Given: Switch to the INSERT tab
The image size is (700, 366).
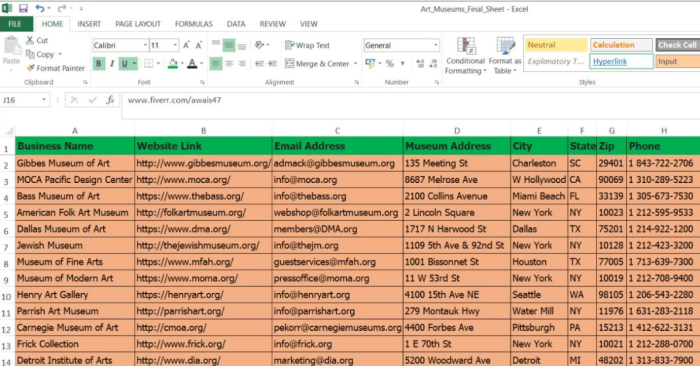Looking at the screenshot, I should (x=89, y=24).
